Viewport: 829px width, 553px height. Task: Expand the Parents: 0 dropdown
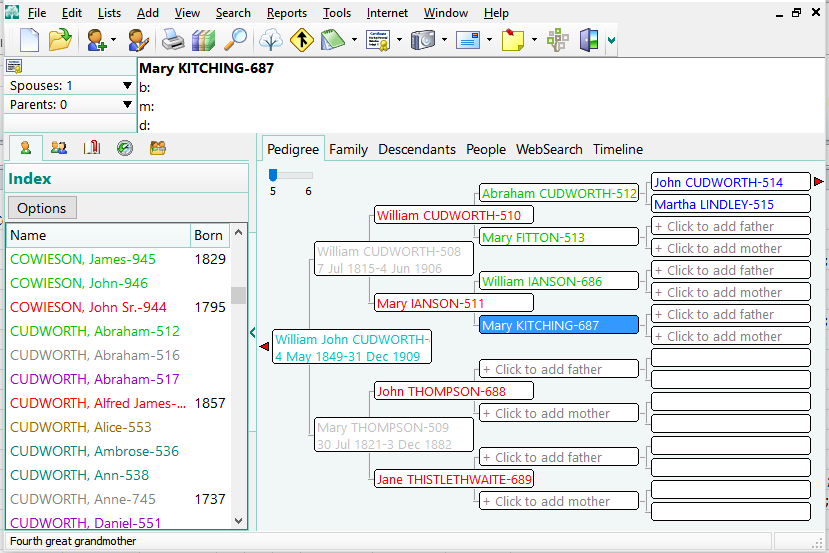127,105
